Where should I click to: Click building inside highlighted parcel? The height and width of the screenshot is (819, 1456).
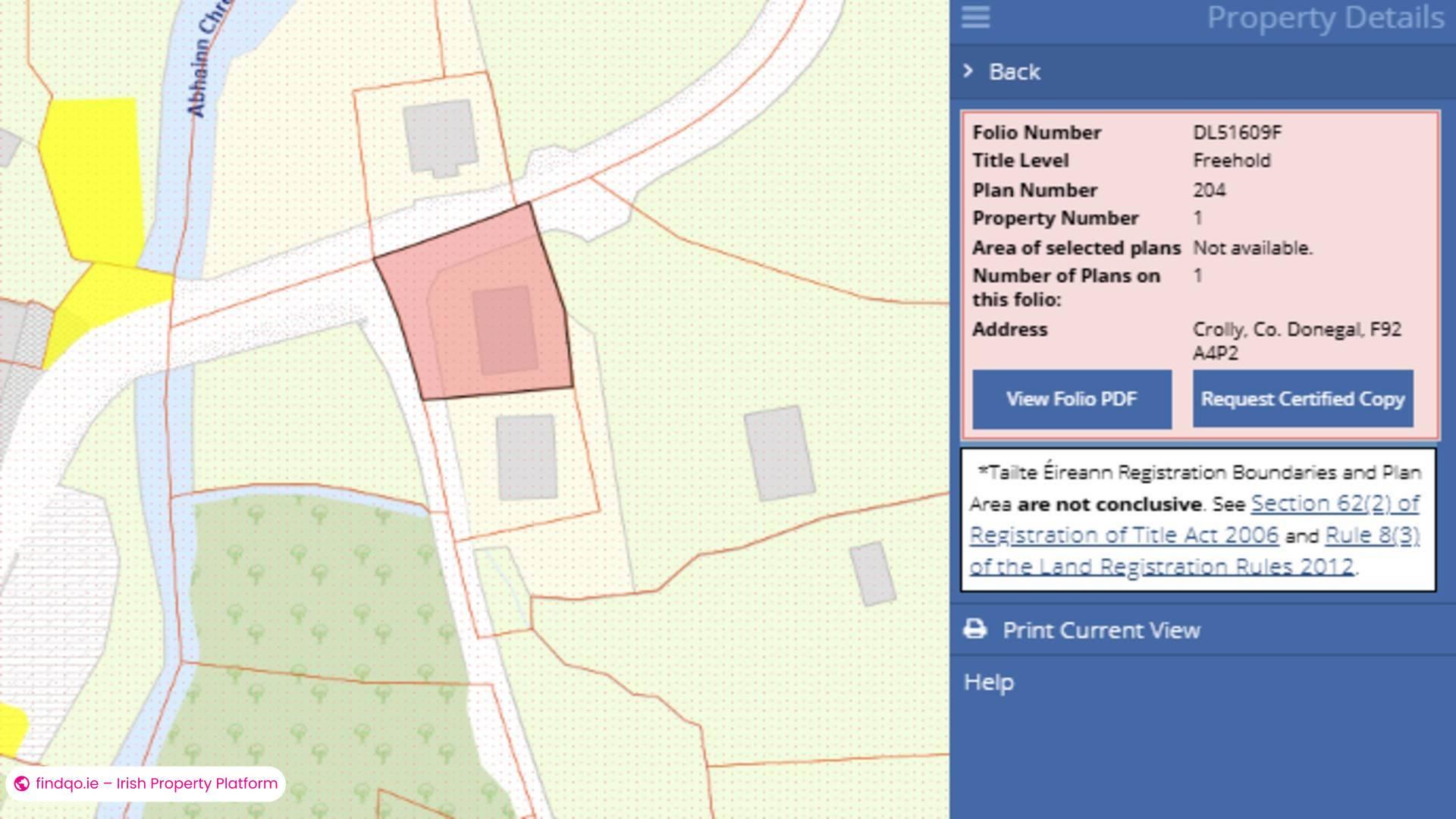(504, 330)
